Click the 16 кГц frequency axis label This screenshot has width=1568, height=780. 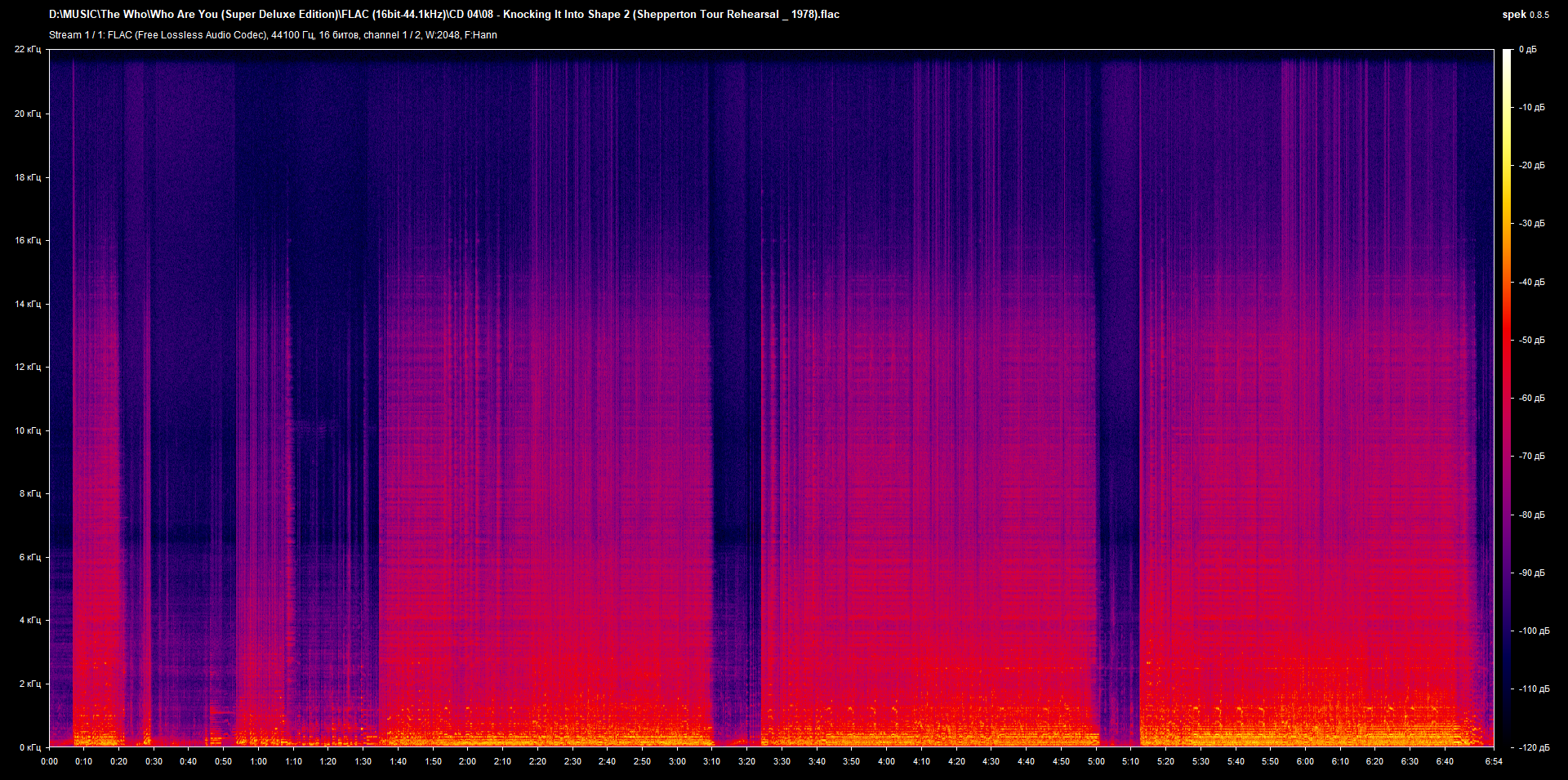click(29, 241)
